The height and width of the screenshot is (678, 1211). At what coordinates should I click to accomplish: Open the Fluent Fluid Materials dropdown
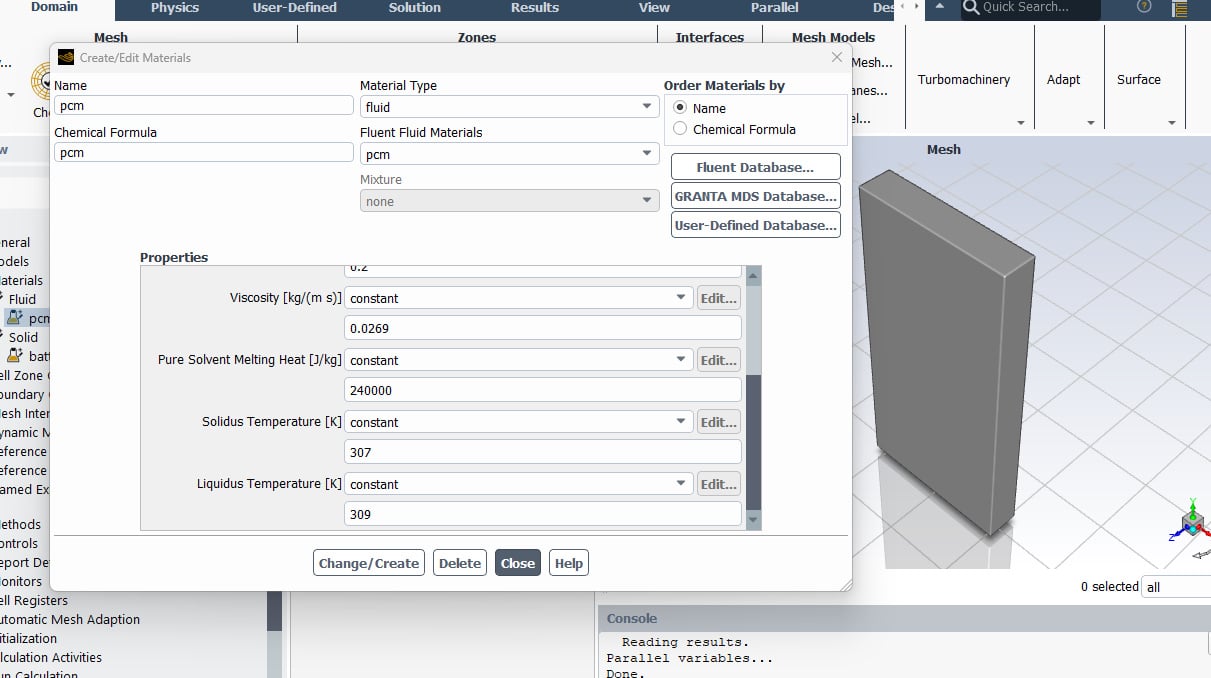pyautogui.click(x=647, y=154)
